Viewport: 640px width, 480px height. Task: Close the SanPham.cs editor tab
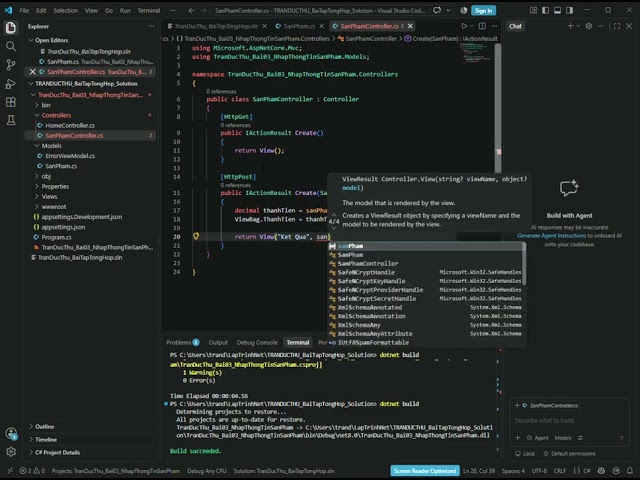pos(322,26)
